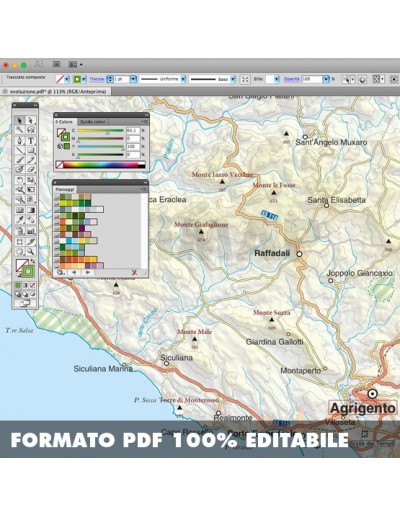Select the Zoom magnifier tool
The width and height of the screenshot is (400, 517).
point(31,251)
